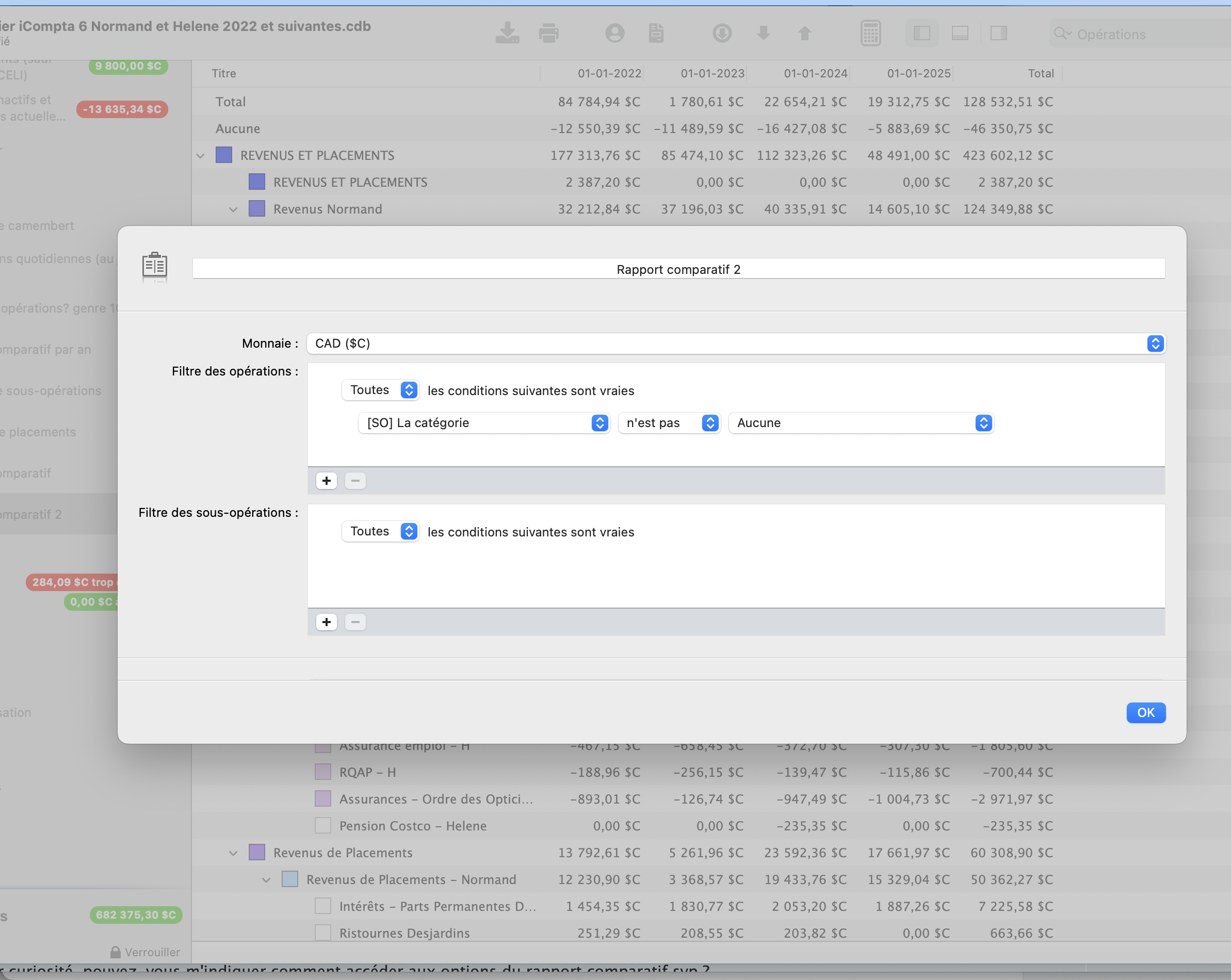
Task: Collapse the Revenus de Placements row
Action: [x=233, y=853]
